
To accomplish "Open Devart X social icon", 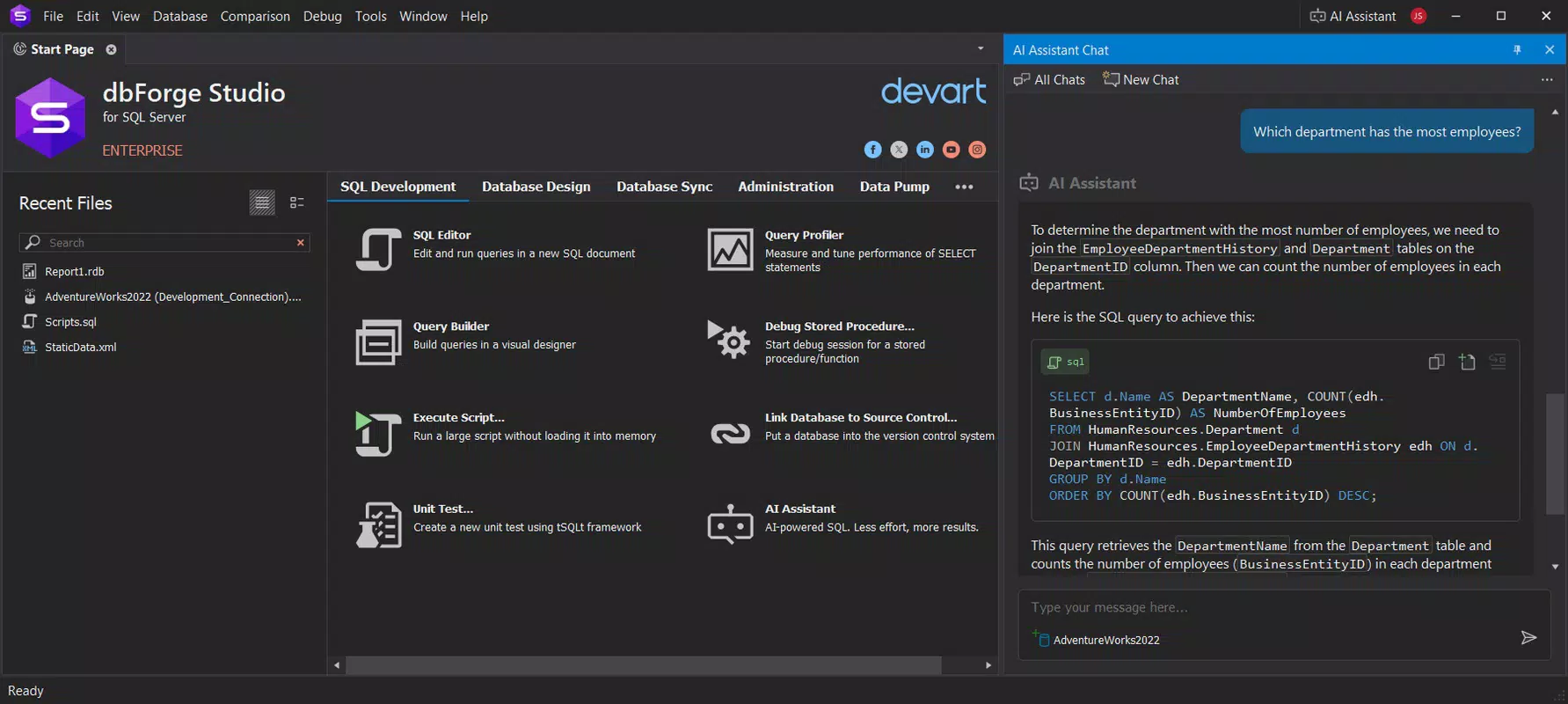I will pos(899,150).
